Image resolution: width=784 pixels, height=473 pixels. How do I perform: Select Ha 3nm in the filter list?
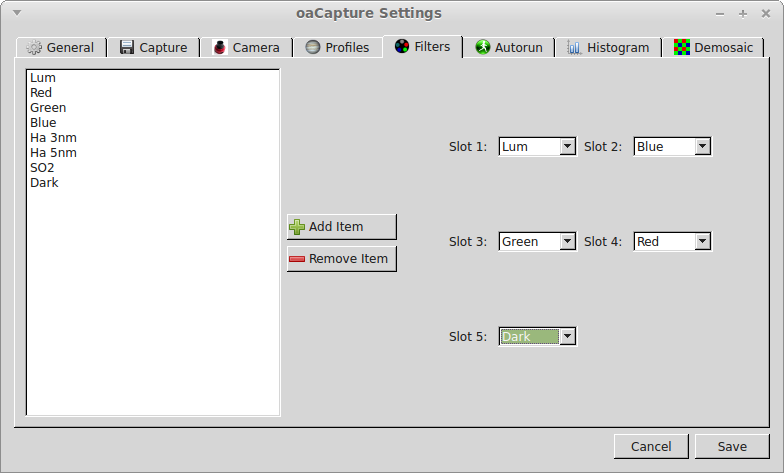tap(53, 138)
